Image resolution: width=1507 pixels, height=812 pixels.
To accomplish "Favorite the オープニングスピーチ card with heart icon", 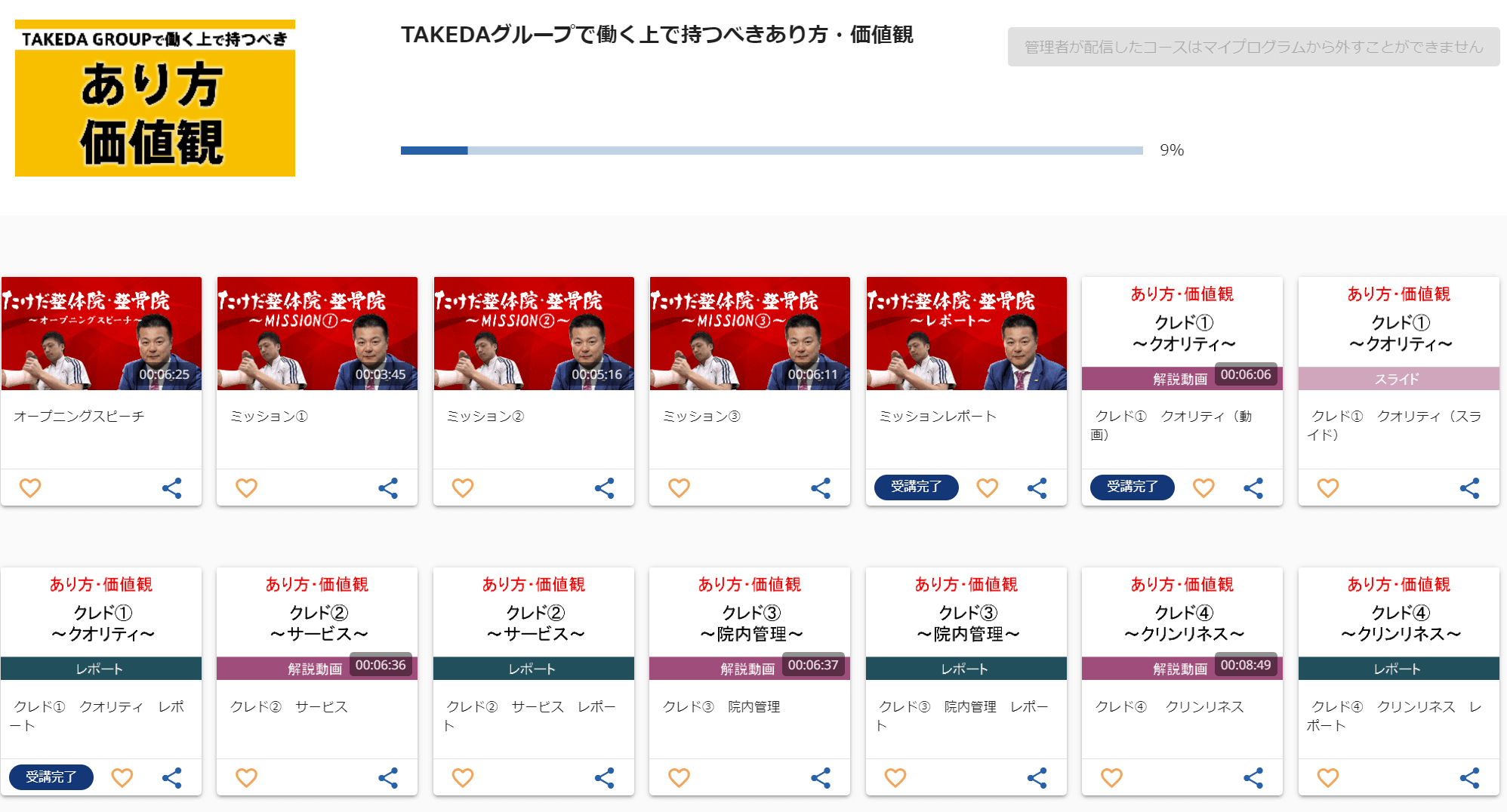I will (x=30, y=488).
